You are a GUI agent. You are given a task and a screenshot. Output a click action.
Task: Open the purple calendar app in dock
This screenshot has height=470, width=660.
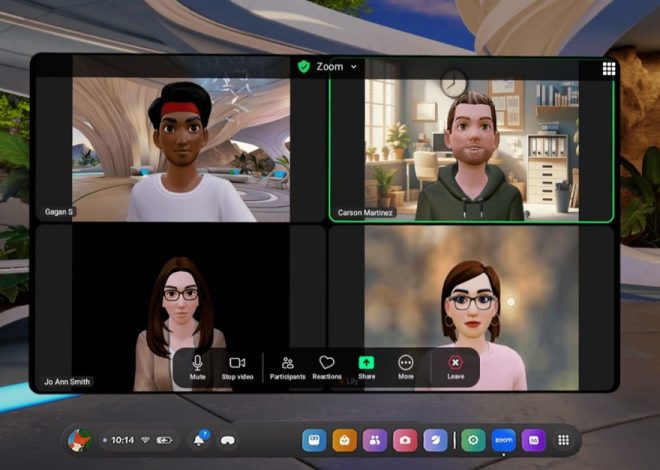pyautogui.click(x=534, y=441)
